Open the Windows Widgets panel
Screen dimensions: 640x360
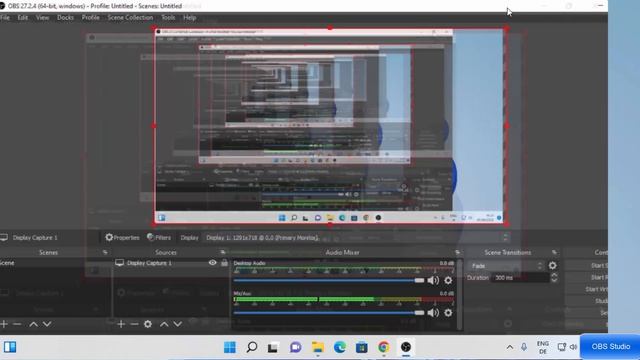(10, 347)
